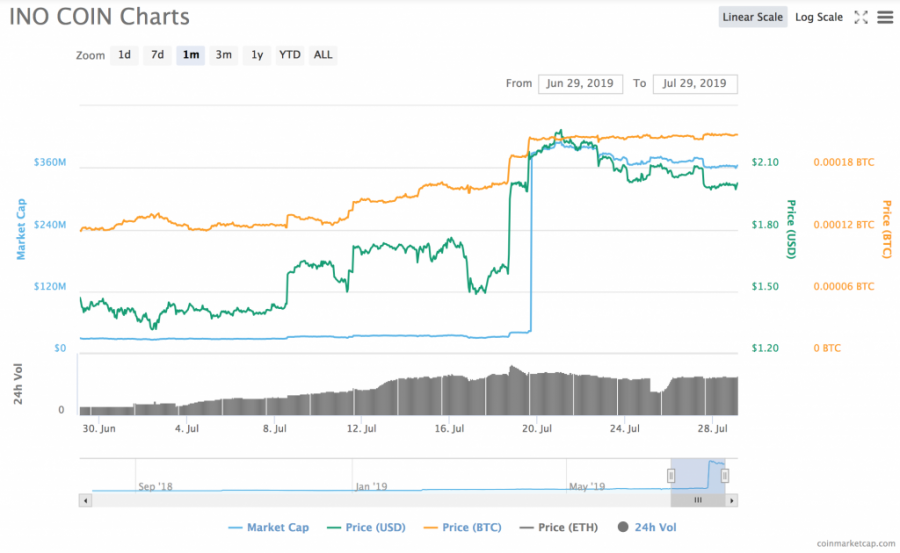This screenshot has height=553, width=900.
Task: Toggle 24h Vol series in legend
Action: [647, 527]
